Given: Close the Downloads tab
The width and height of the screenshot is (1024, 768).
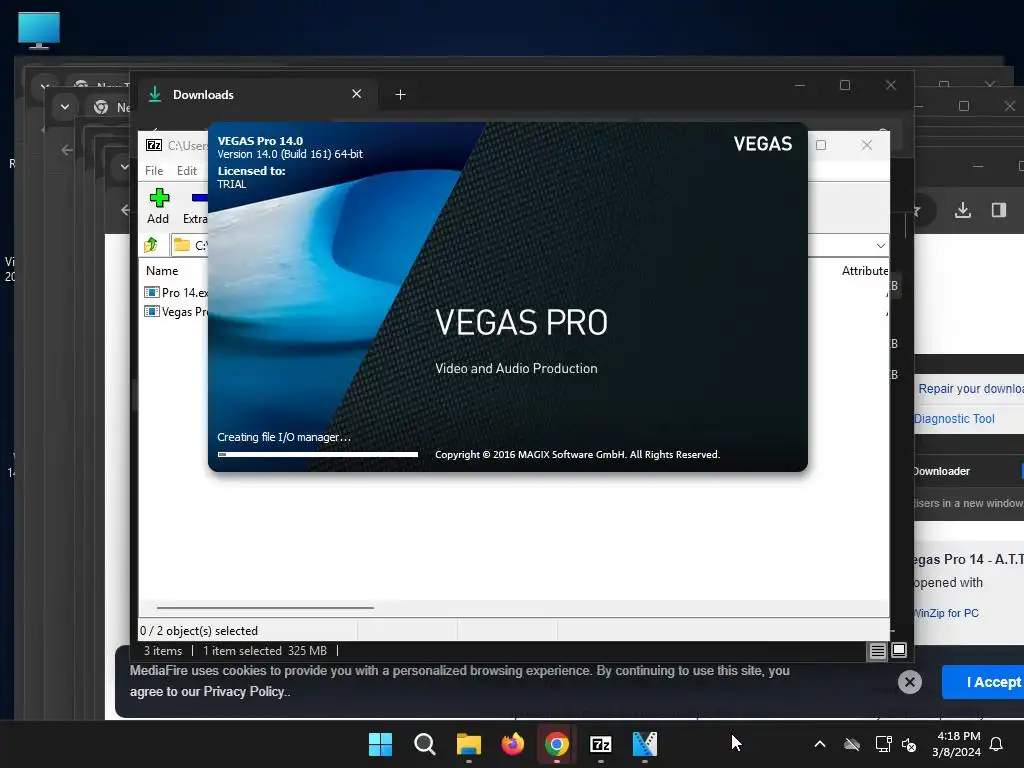Looking at the screenshot, I should [x=357, y=94].
